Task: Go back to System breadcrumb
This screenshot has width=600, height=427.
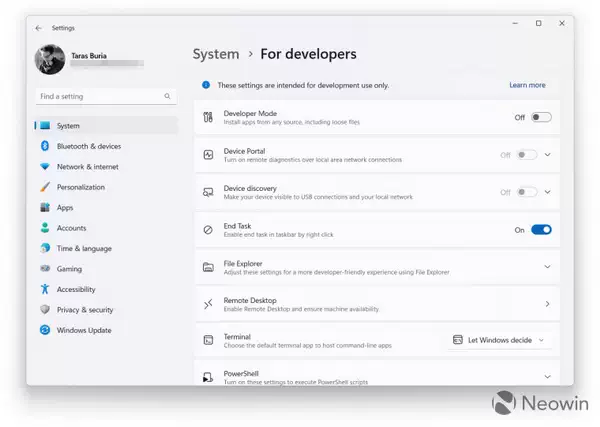Action: [216, 54]
